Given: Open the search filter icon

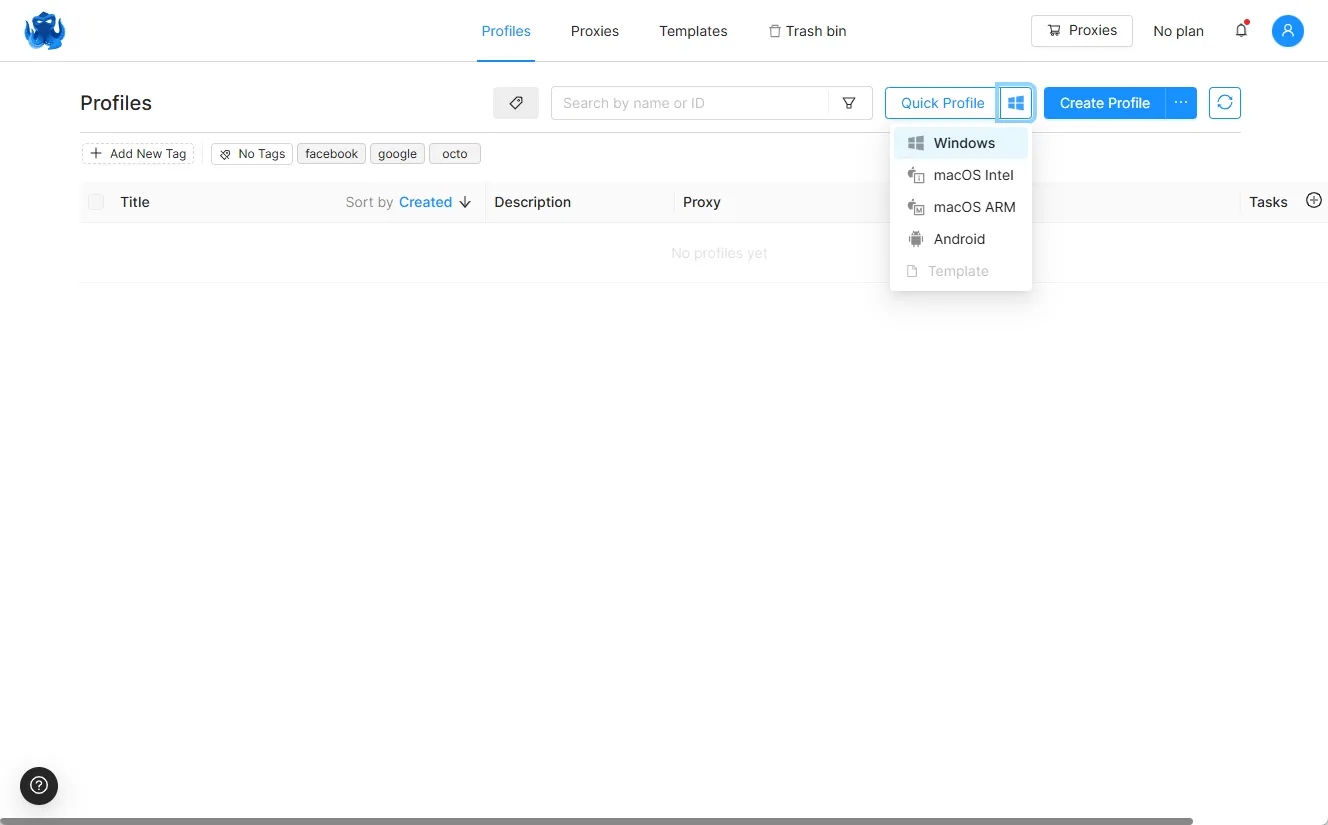Looking at the screenshot, I should click(x=849, y=102).
